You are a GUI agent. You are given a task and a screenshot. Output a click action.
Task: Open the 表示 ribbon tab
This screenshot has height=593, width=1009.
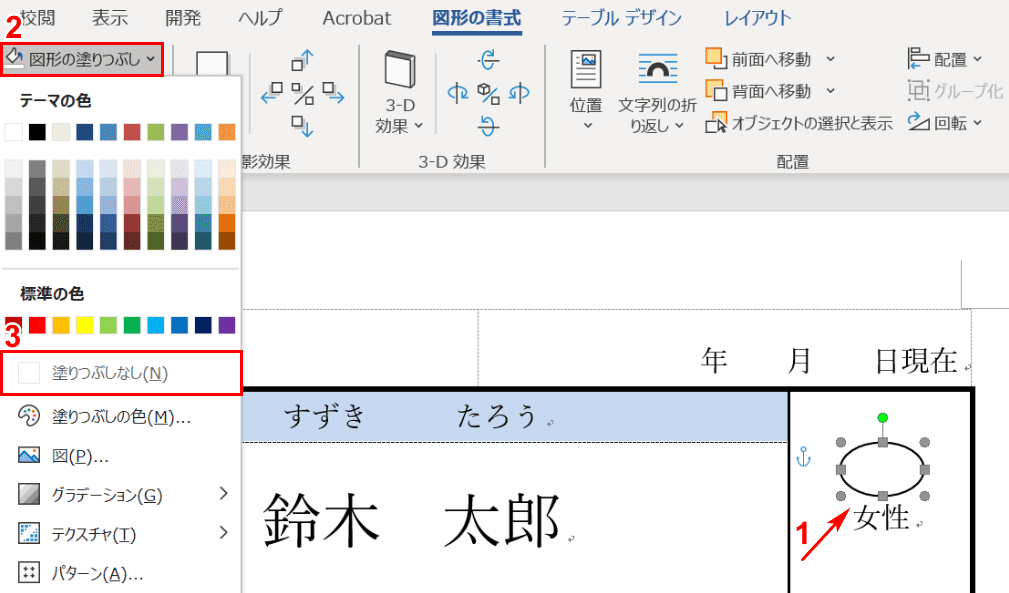[110, 18]
